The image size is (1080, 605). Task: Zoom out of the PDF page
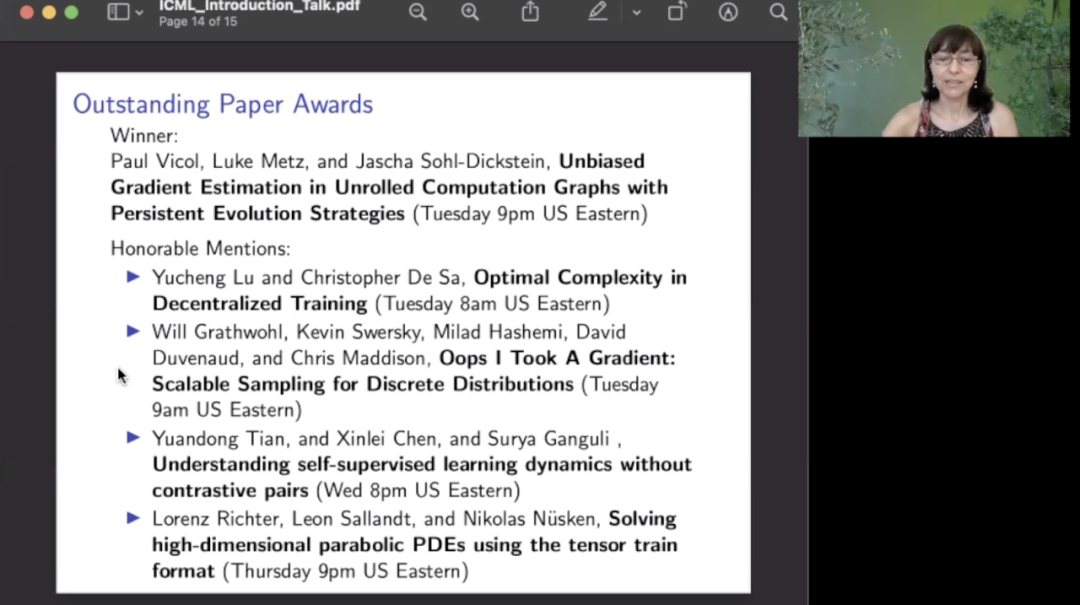click(417, 12)
